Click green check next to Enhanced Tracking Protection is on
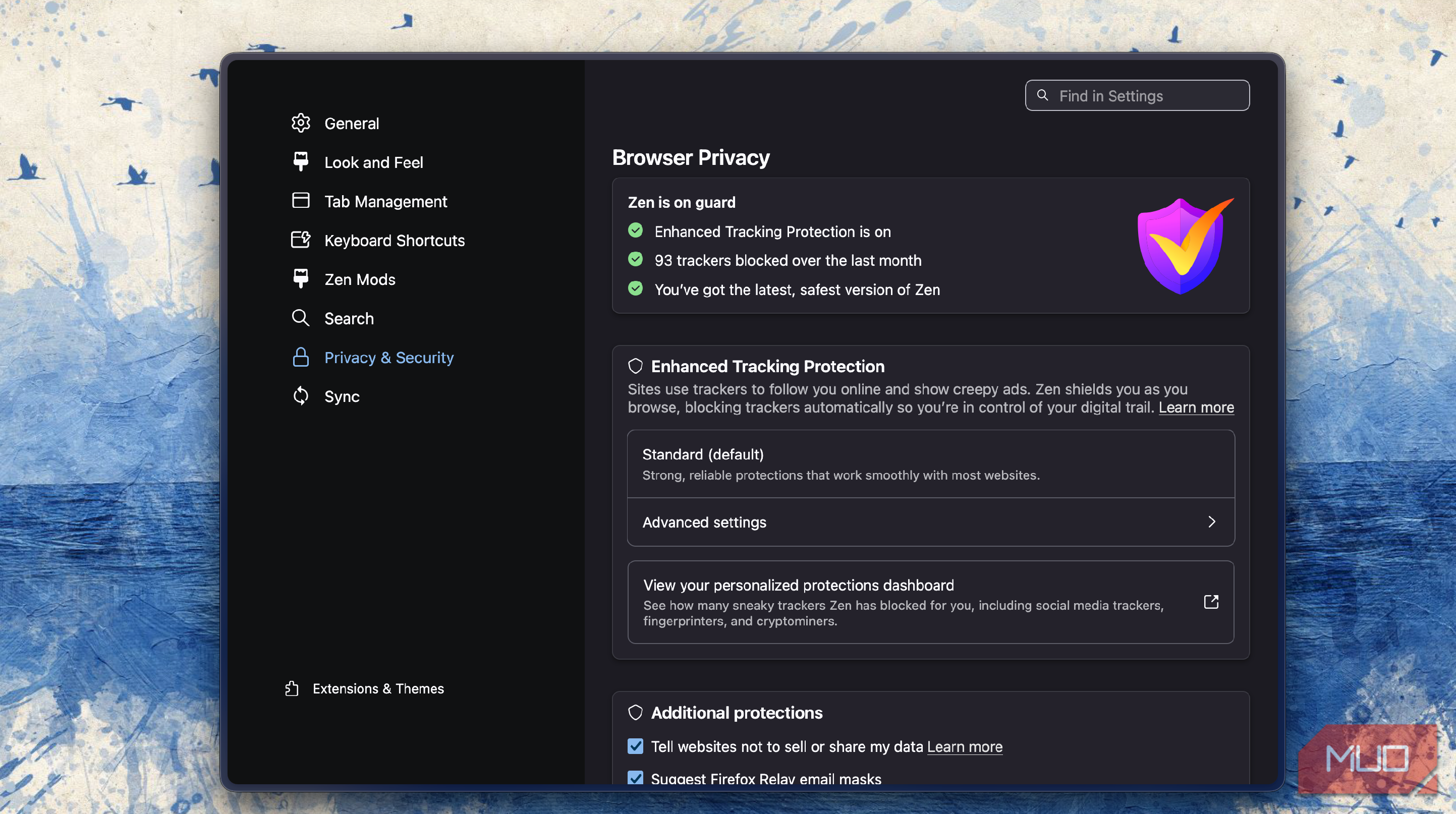 point(635,230)
